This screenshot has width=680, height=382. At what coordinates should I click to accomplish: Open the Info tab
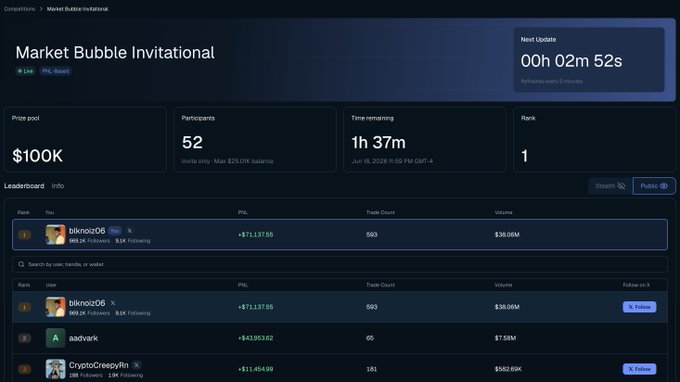(58, 186)
